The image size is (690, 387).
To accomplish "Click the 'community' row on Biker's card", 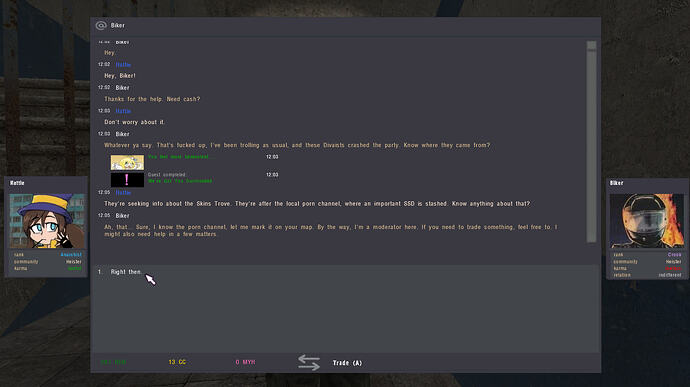I will [x=647, y=262].
